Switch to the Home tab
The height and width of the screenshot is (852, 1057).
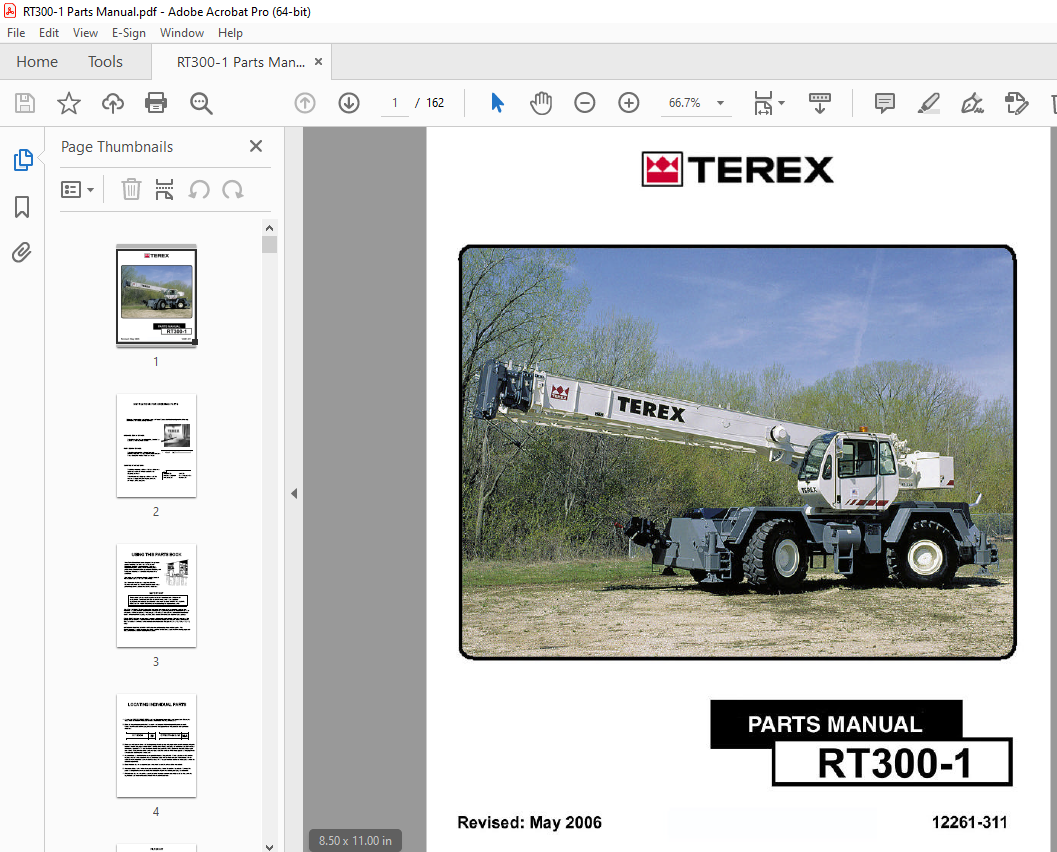[37, 62]
